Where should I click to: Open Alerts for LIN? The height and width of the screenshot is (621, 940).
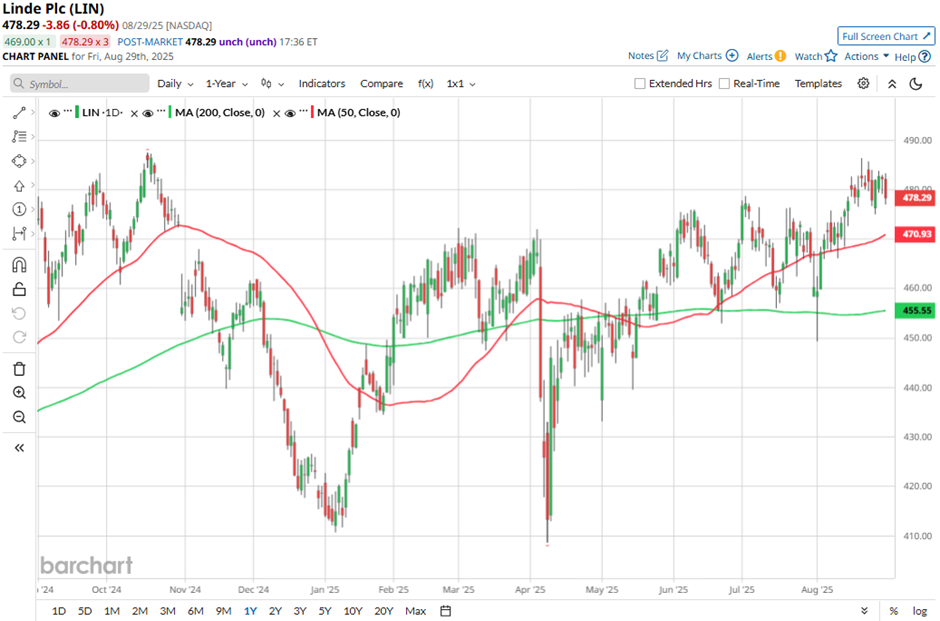(766, 56)
